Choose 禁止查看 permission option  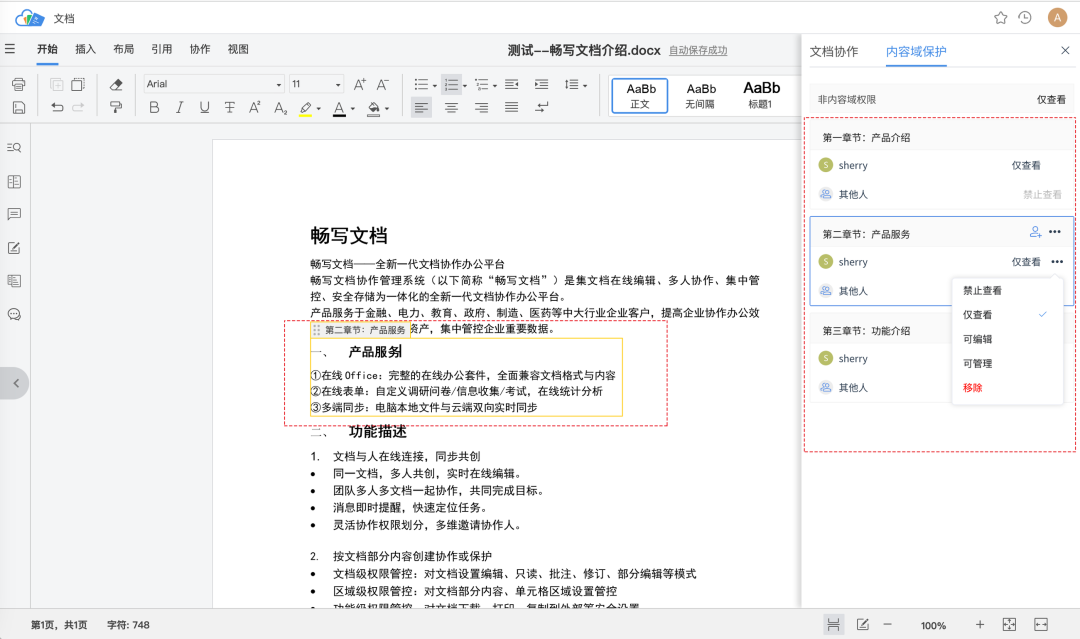(x=1007, y=291)
